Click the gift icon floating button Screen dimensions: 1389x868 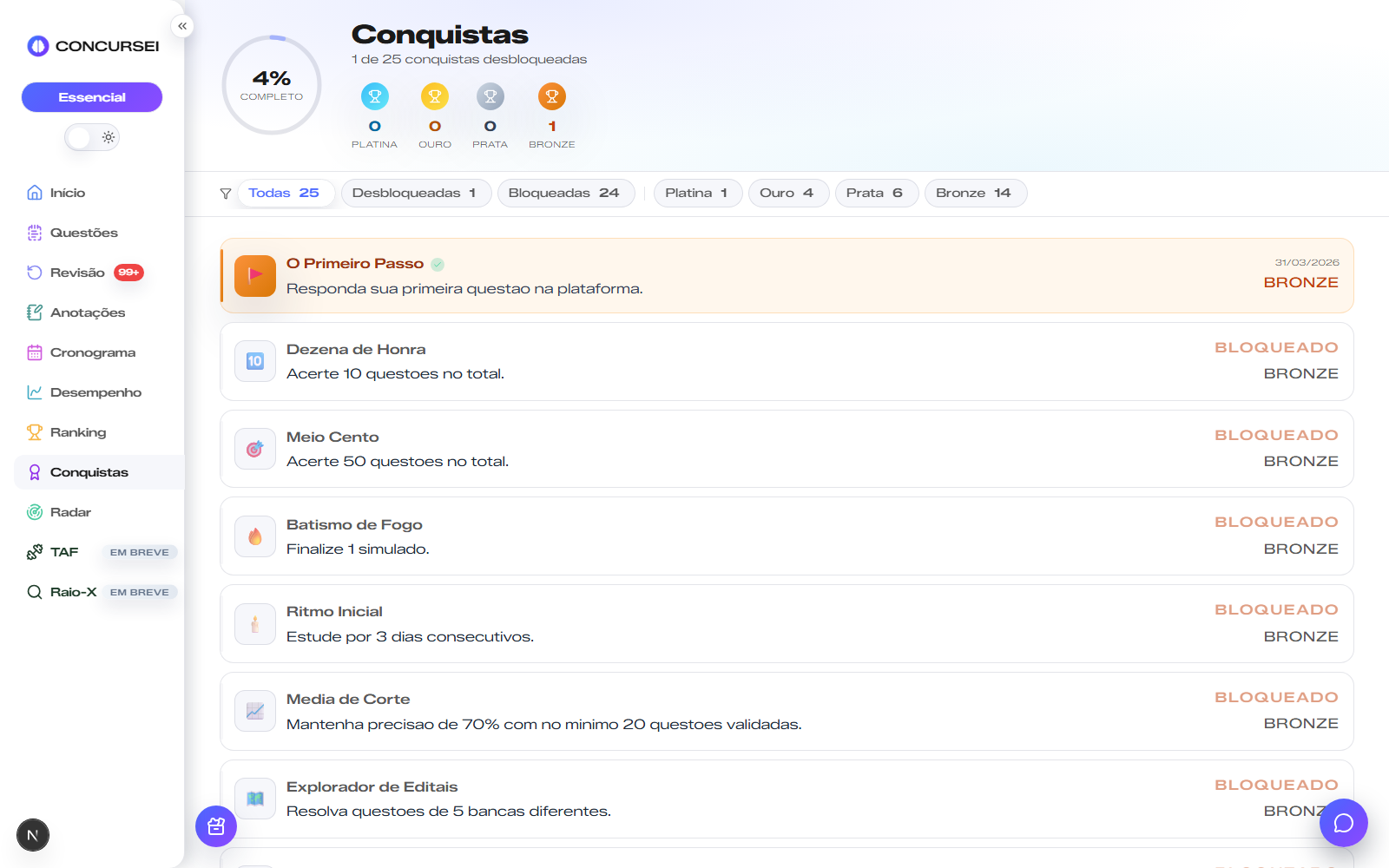(216, 826)
